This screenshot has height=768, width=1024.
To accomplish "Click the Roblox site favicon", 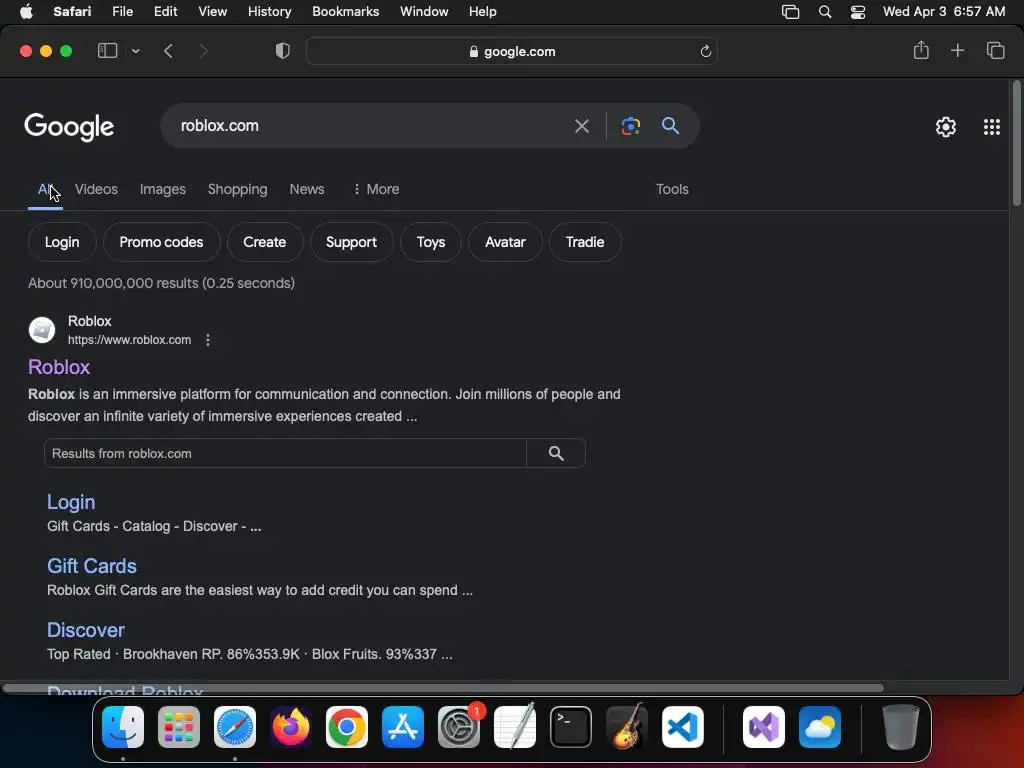I will pyautogui.click(x=42, y=330).
